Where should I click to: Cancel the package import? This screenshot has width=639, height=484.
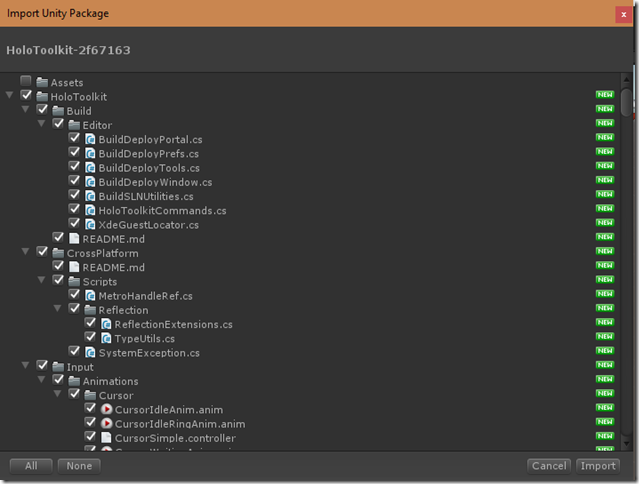point(549,466)
